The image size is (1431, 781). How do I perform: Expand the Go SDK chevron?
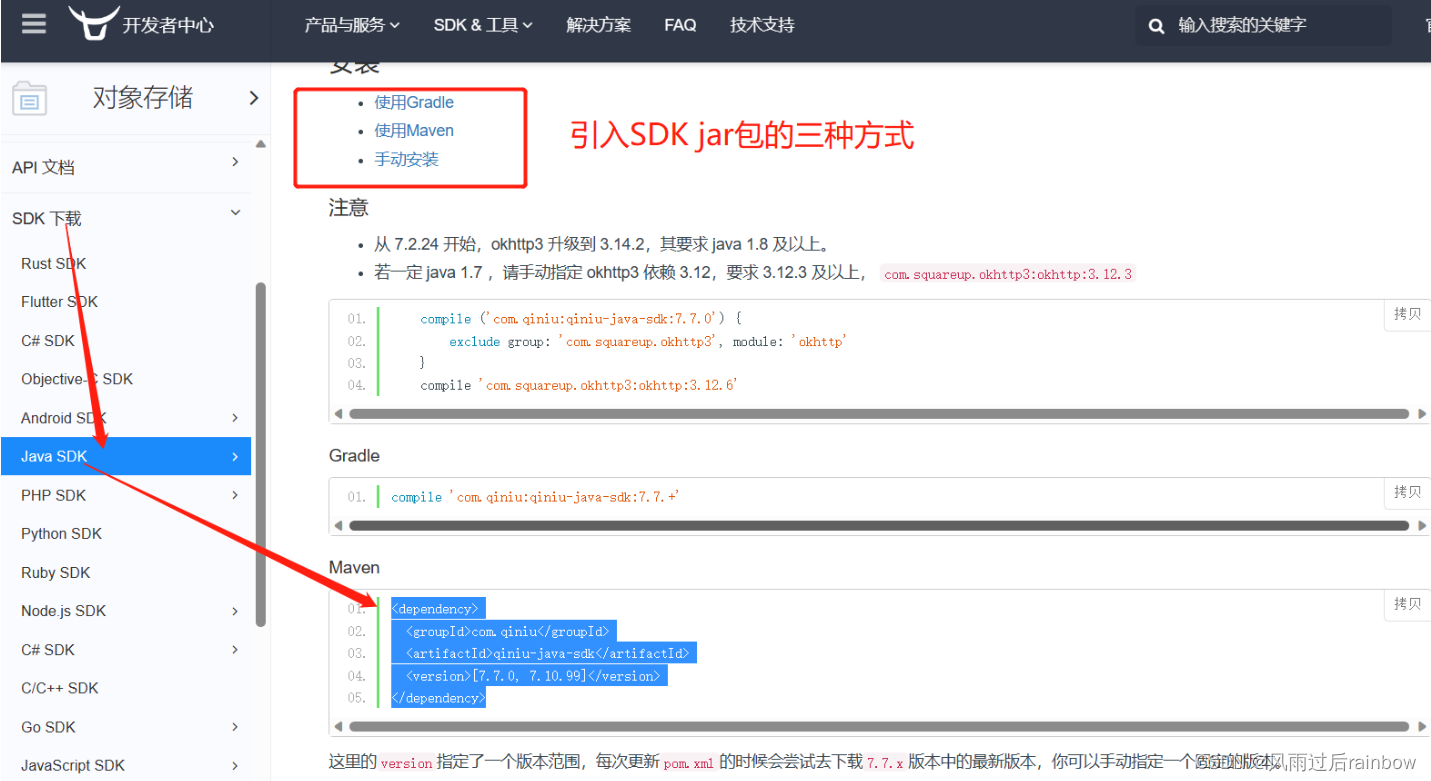click(235, 727)
